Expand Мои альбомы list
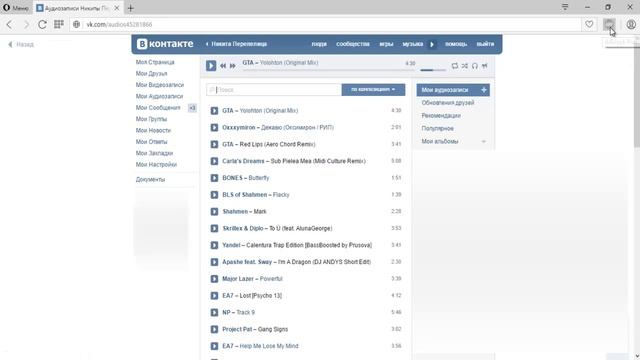 coord(453,141)
